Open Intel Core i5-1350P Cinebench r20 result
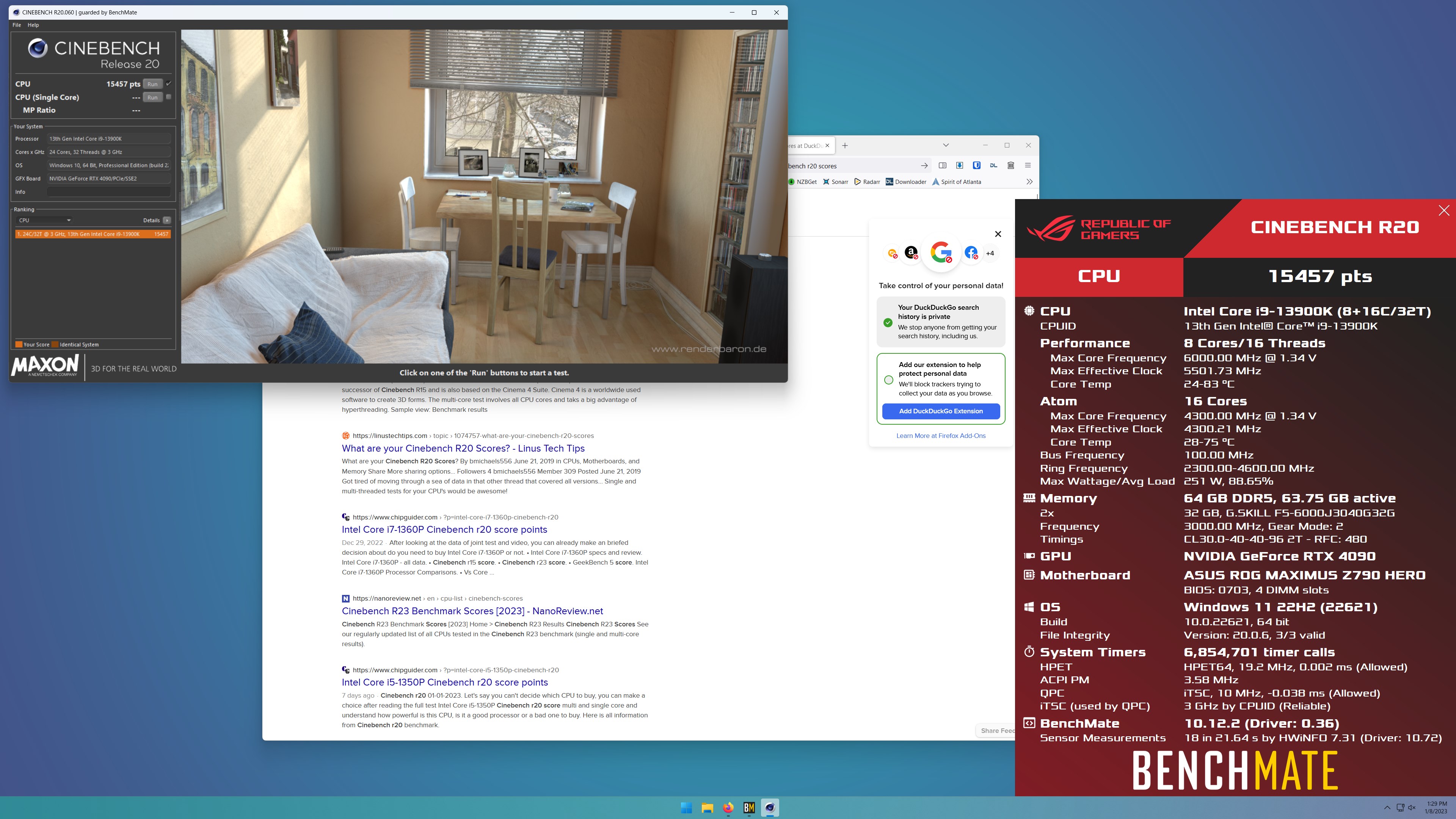This screenshot has width=1456, height=819. click(x=444, y=682)
